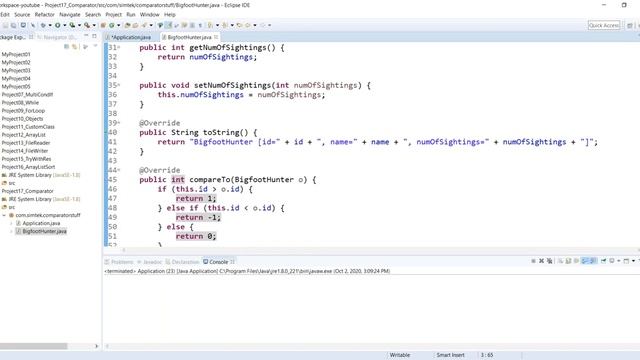
Task: Open the Source menu
Action: [x=22, y=15]
